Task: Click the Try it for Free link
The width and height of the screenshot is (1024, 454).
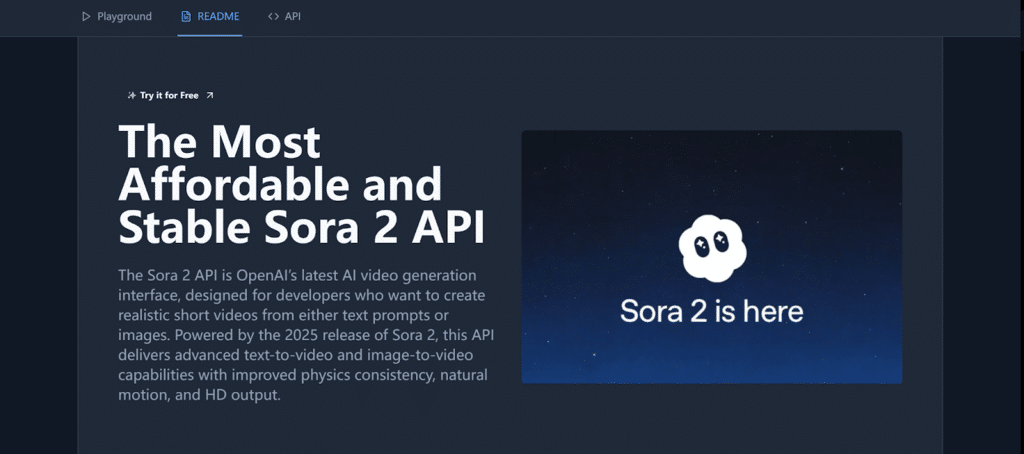Action: pyautogui.click(x=170, y=95)
